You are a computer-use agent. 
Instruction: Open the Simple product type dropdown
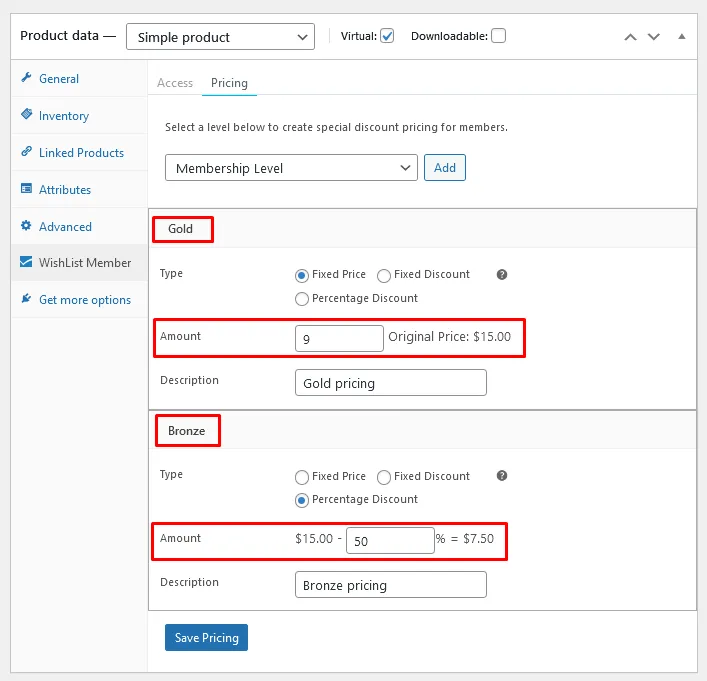(220, 37)
